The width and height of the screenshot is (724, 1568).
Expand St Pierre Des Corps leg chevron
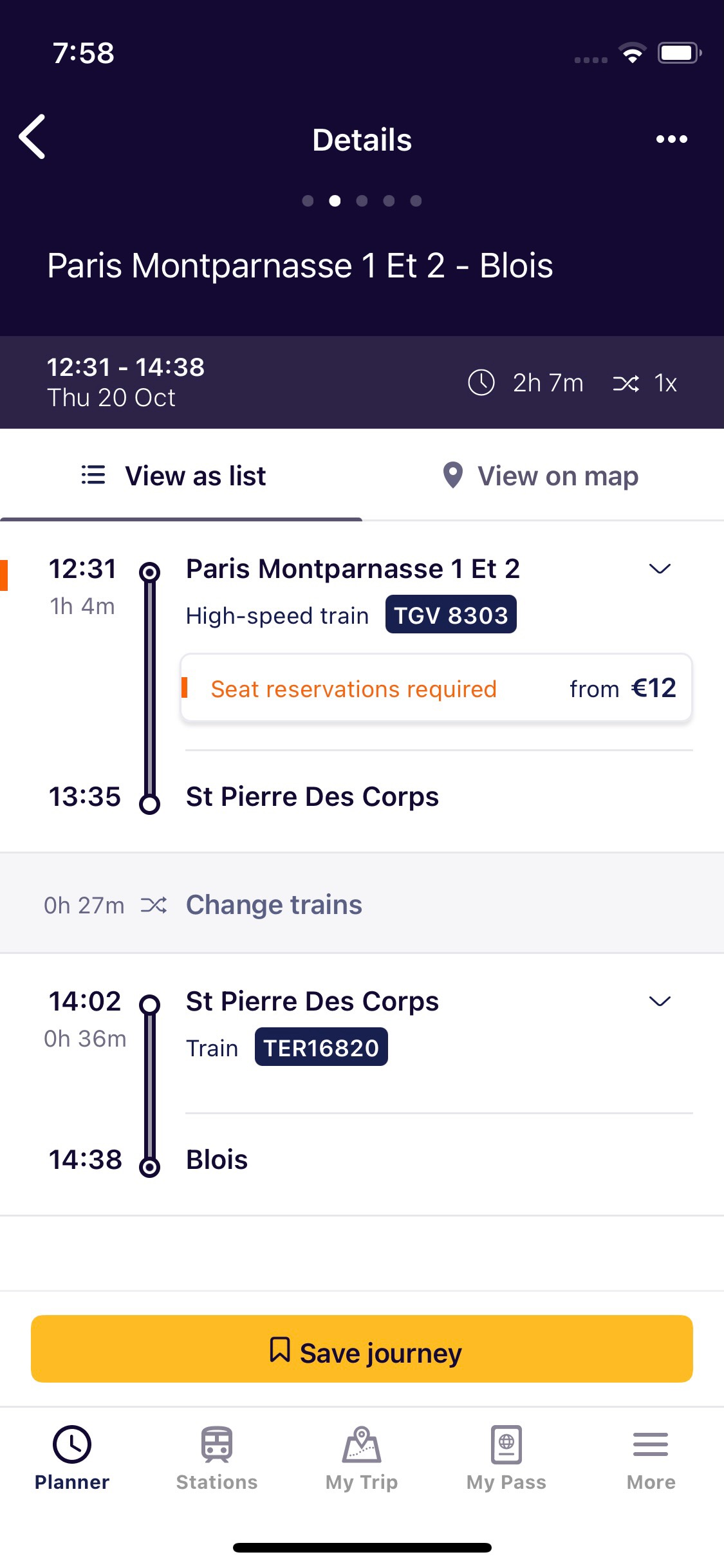pos(660,1002)
